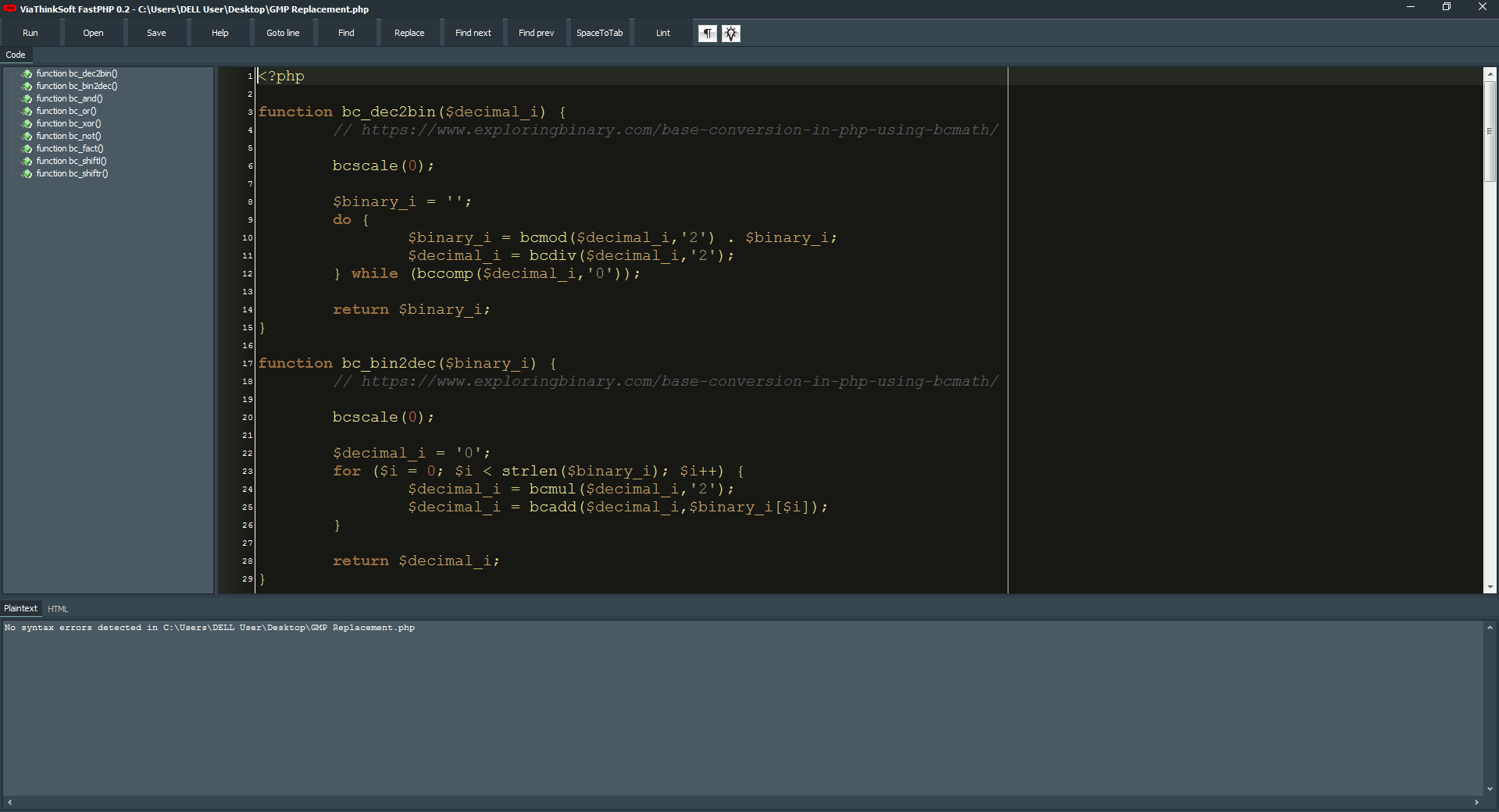Click the icon beside function bc_fact()

coord(27,148)
